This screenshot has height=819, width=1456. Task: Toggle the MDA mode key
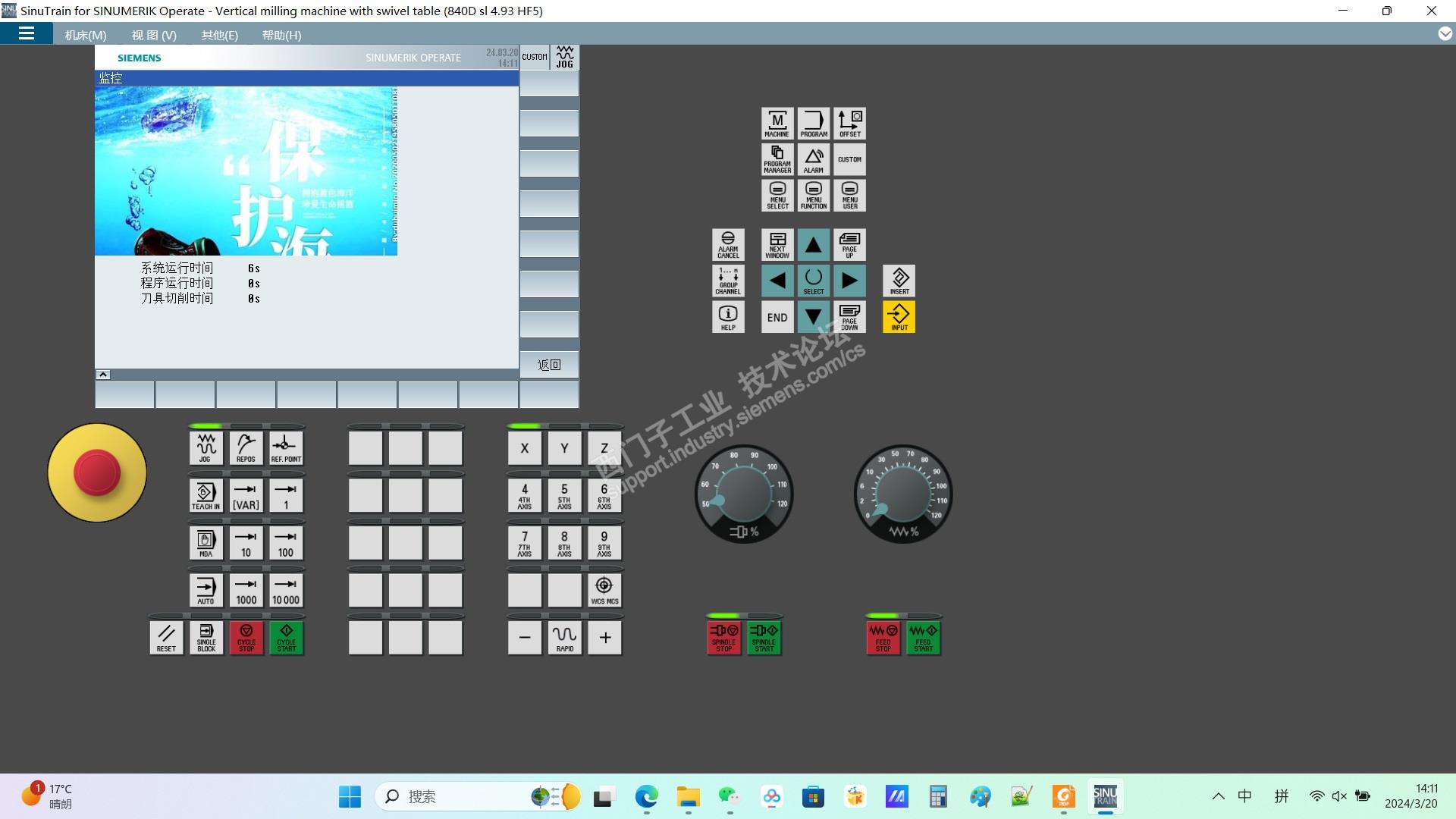click(206, 543)
